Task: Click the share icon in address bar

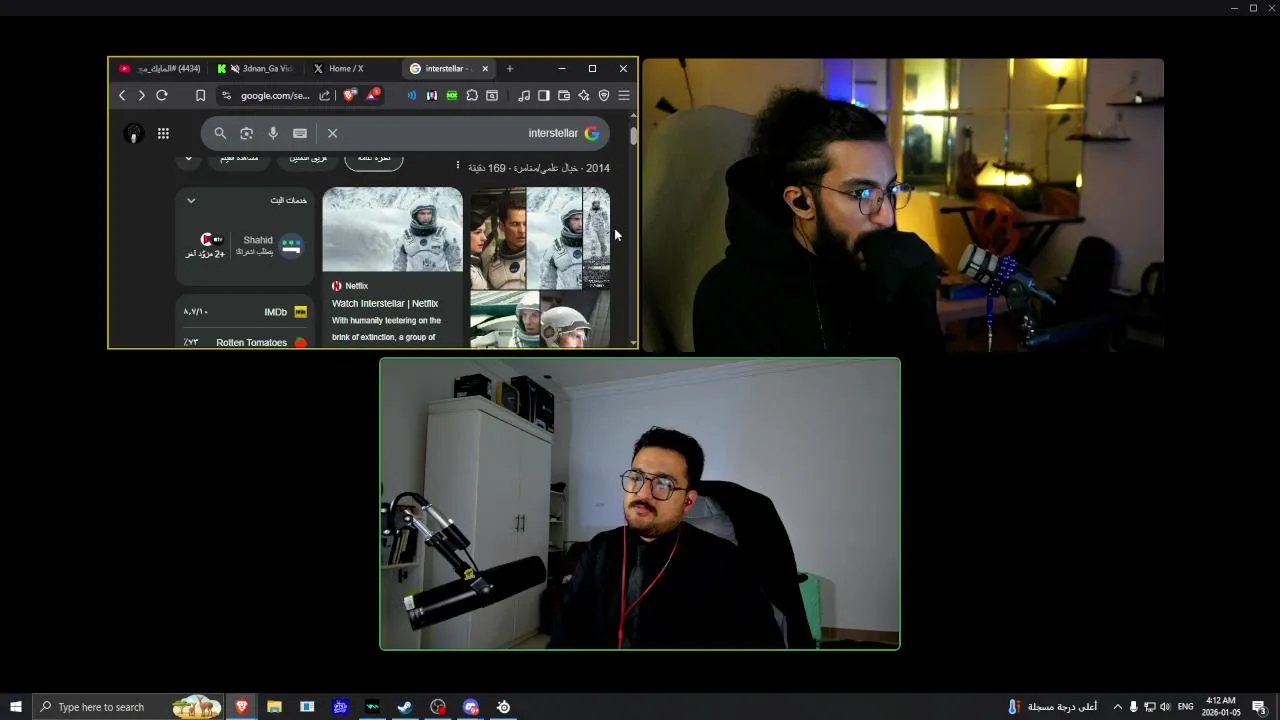Action: coord(325,96)
